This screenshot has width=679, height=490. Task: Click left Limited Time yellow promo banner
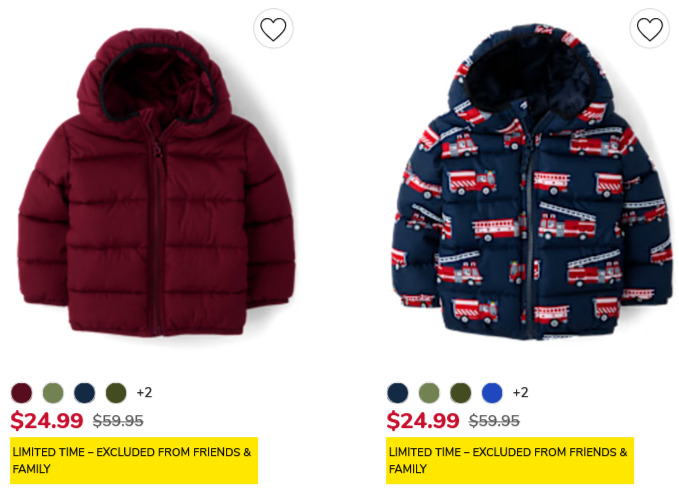(134, 460)
